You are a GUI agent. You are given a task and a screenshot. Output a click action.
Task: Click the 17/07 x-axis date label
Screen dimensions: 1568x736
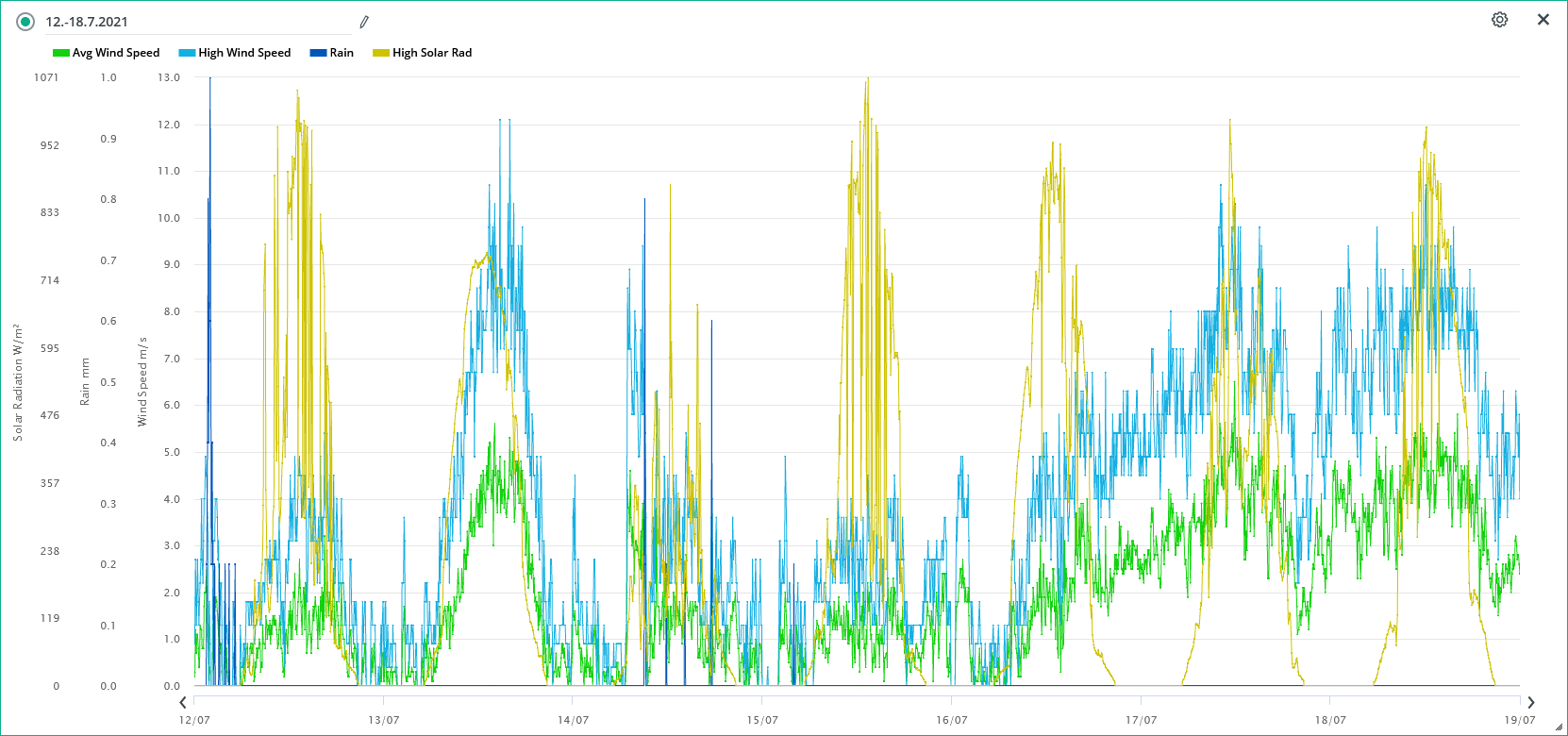click(x=1141, y=720)
